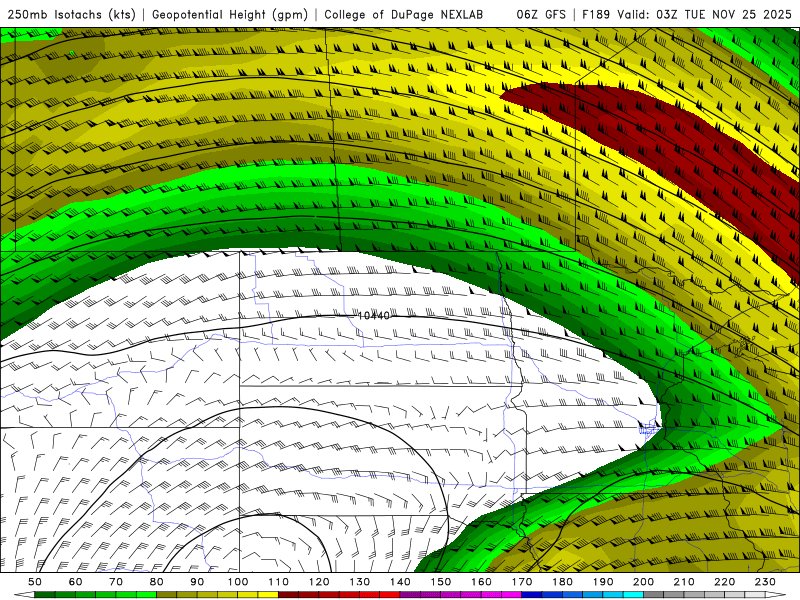Click the '220' scale number
800x600 pixels.
(724, 582)
